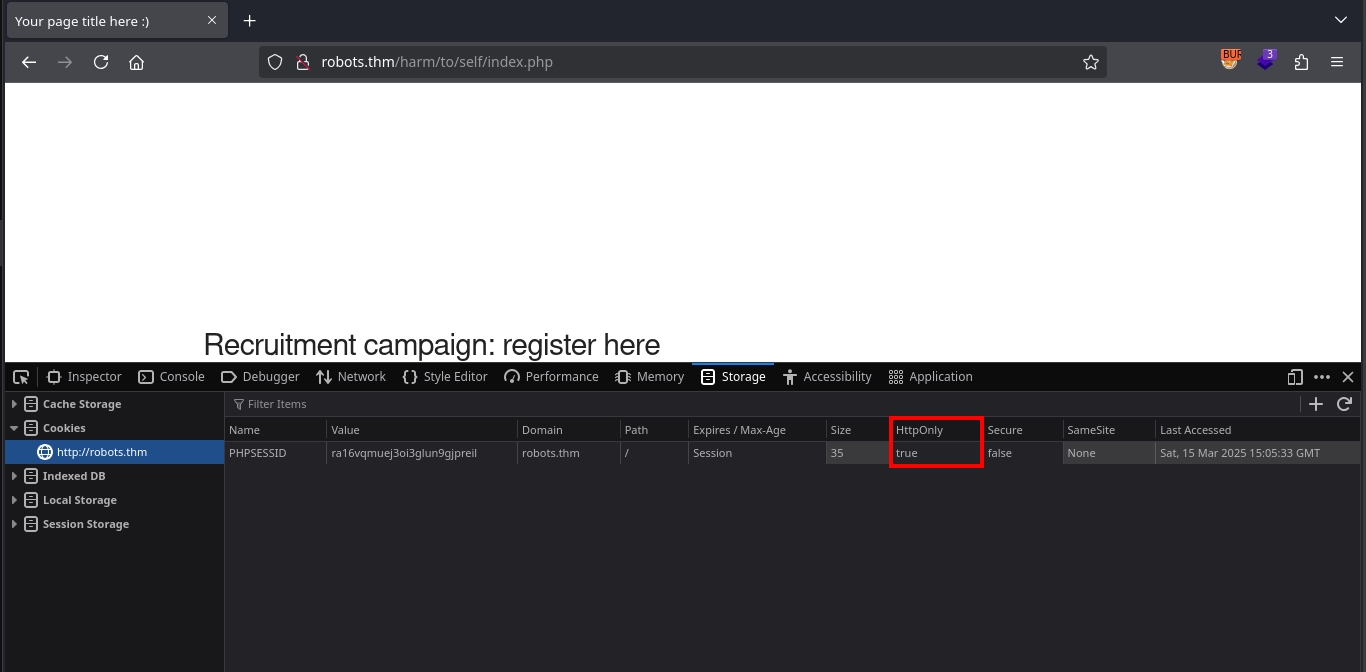This screenshot has height=672, width=1366.
Task: Go to the browser home page
Action: 137,62
